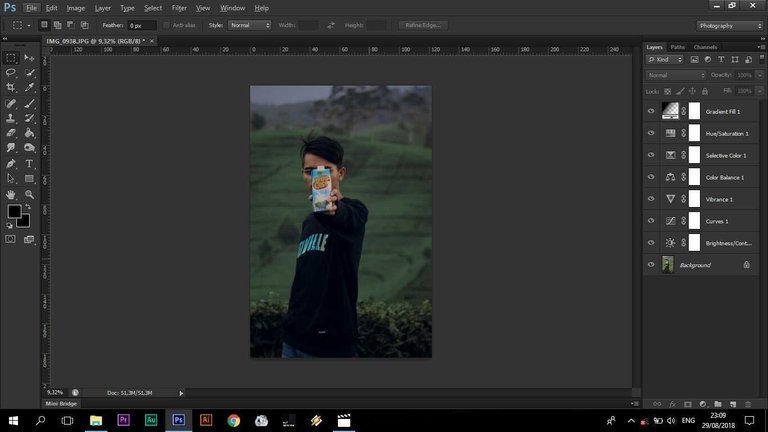Click the Feather input field
The width and height of the screenshot is (768, 432).
pyautogui.click(x=142, y=25)
